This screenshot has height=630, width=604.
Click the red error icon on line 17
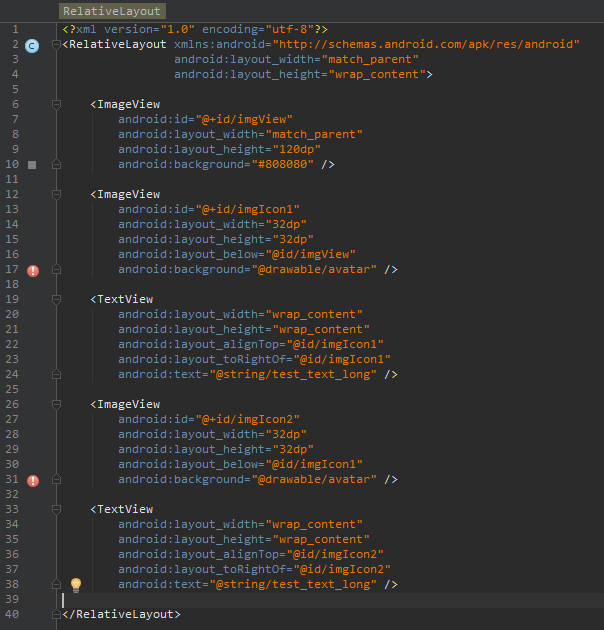click(x=33, y=271)
